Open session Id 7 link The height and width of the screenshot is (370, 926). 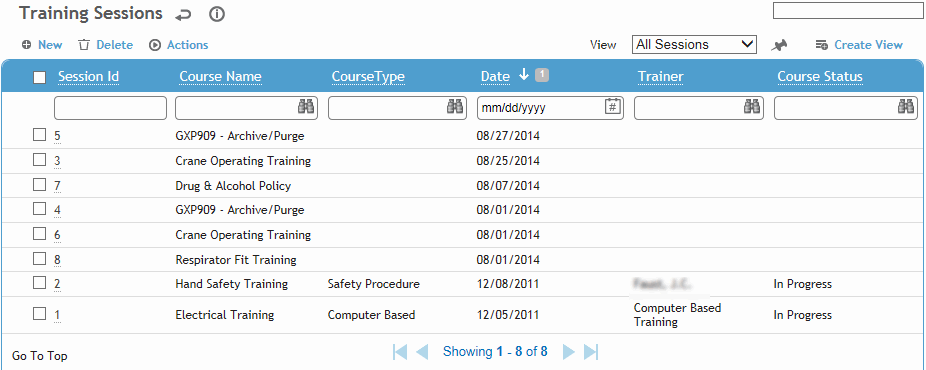pos(57,186)
